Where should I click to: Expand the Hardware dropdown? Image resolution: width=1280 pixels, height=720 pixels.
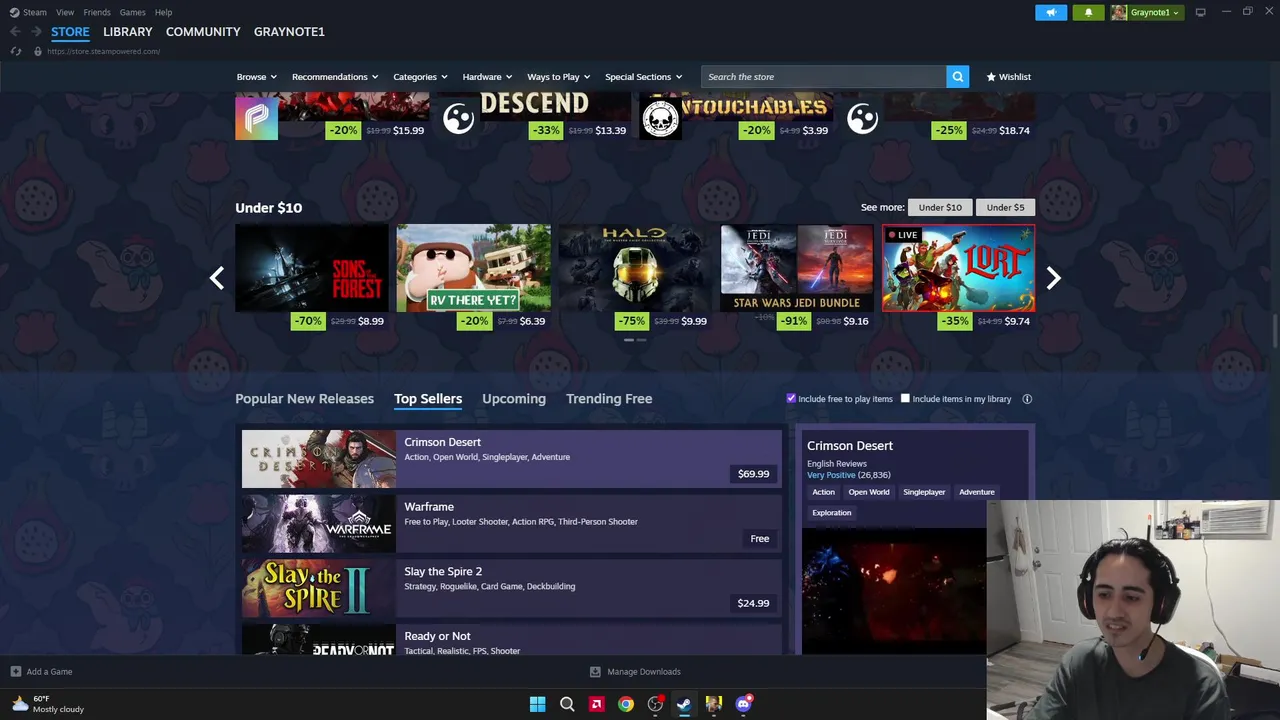pos(487,77)
